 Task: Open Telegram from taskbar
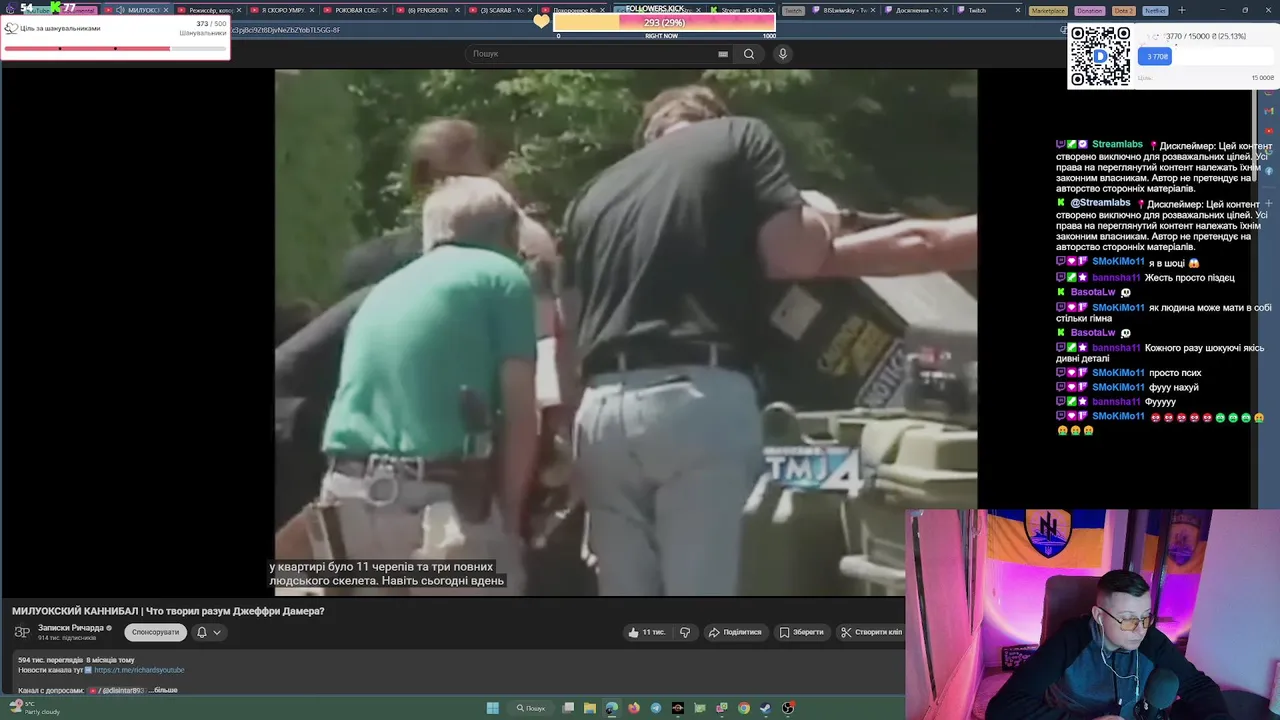[x=656, y=708]
